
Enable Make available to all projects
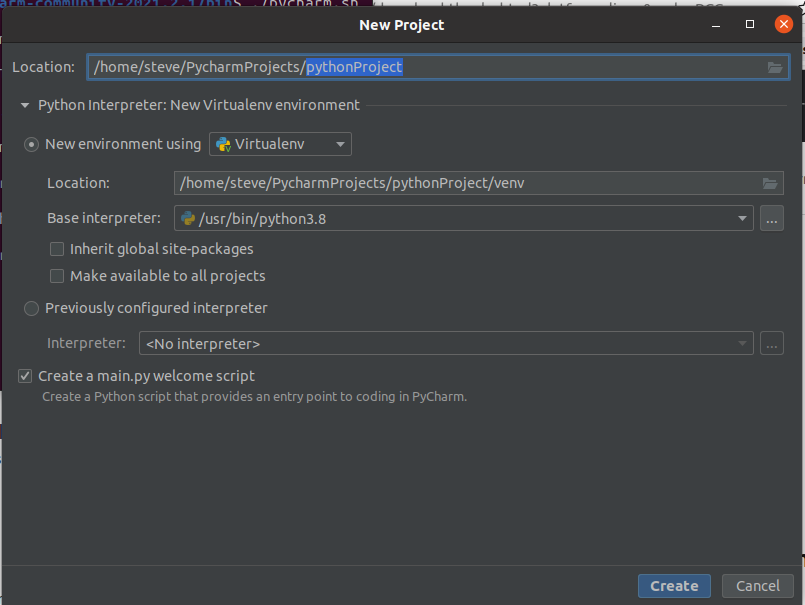point(57,276)
